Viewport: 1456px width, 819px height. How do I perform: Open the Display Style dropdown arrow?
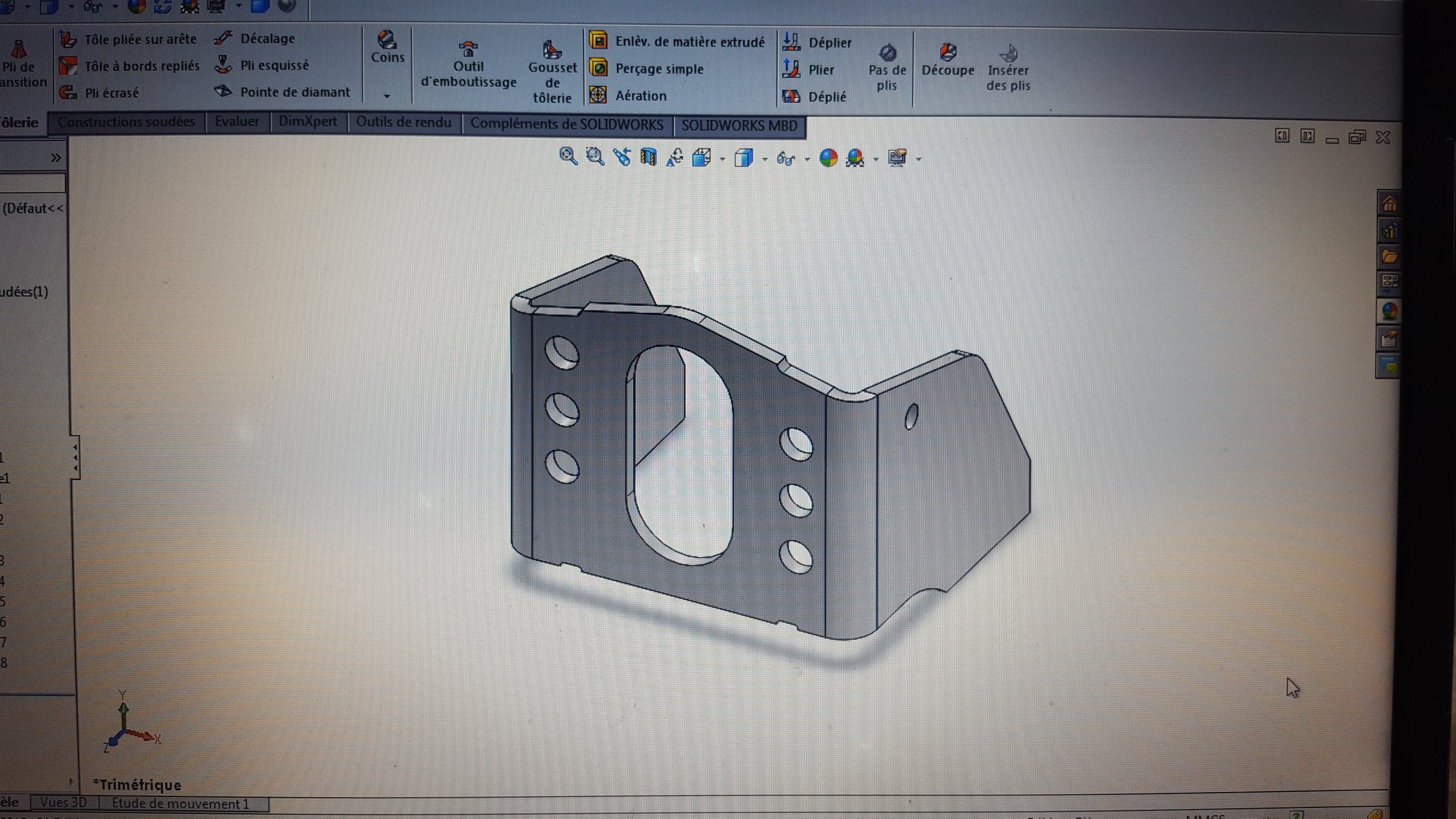[765, 159]
